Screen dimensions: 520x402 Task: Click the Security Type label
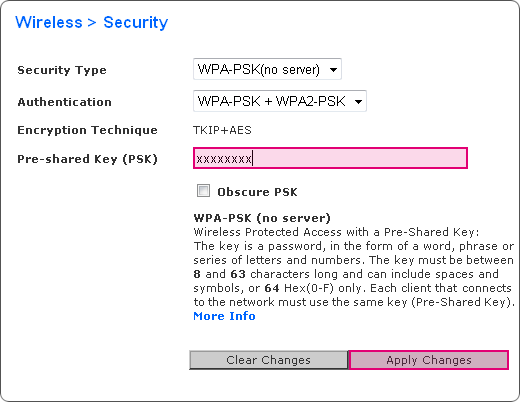point(62,70)
